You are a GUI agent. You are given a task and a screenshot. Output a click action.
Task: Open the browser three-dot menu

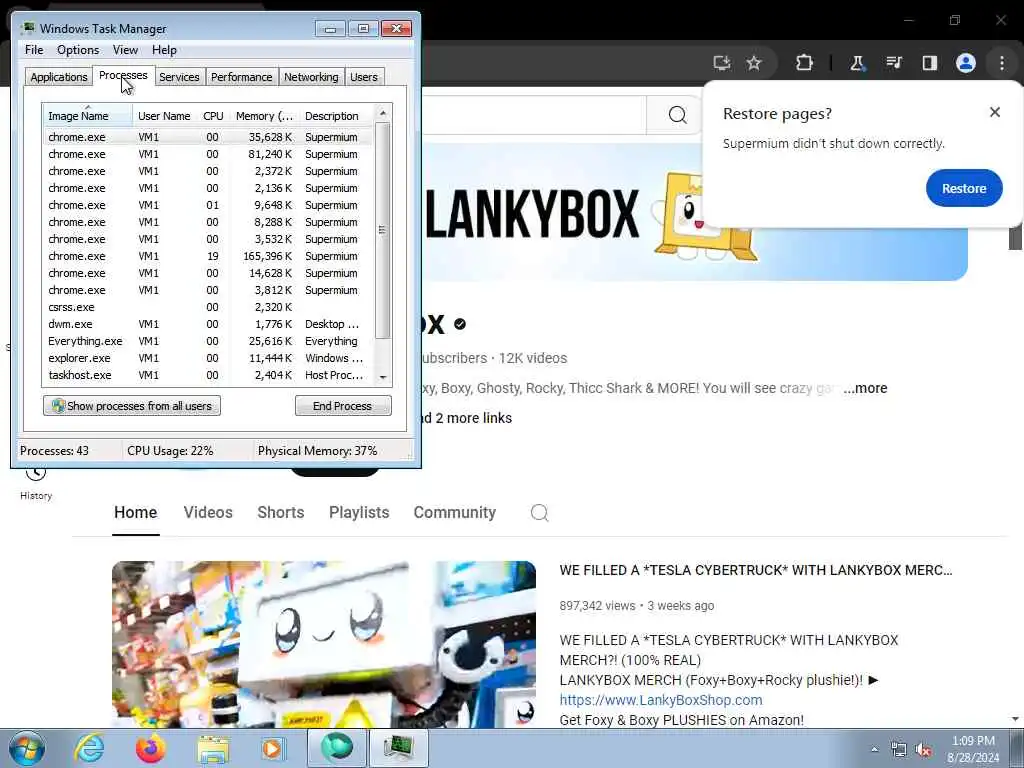pyautogui.click(x=1002, y=63)
